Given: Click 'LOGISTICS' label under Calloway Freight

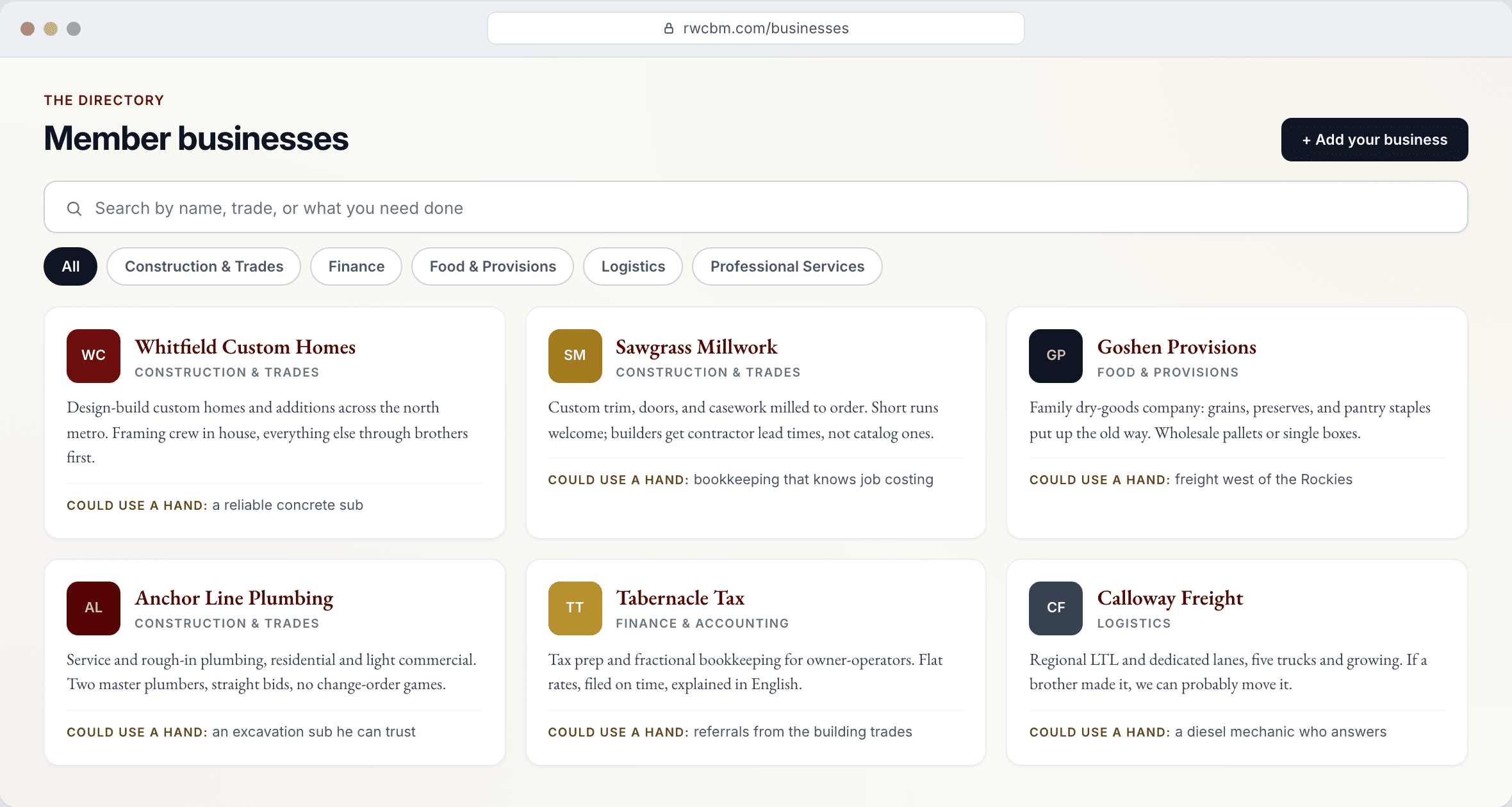Looking at the screenshot, I should [1134, 624].
